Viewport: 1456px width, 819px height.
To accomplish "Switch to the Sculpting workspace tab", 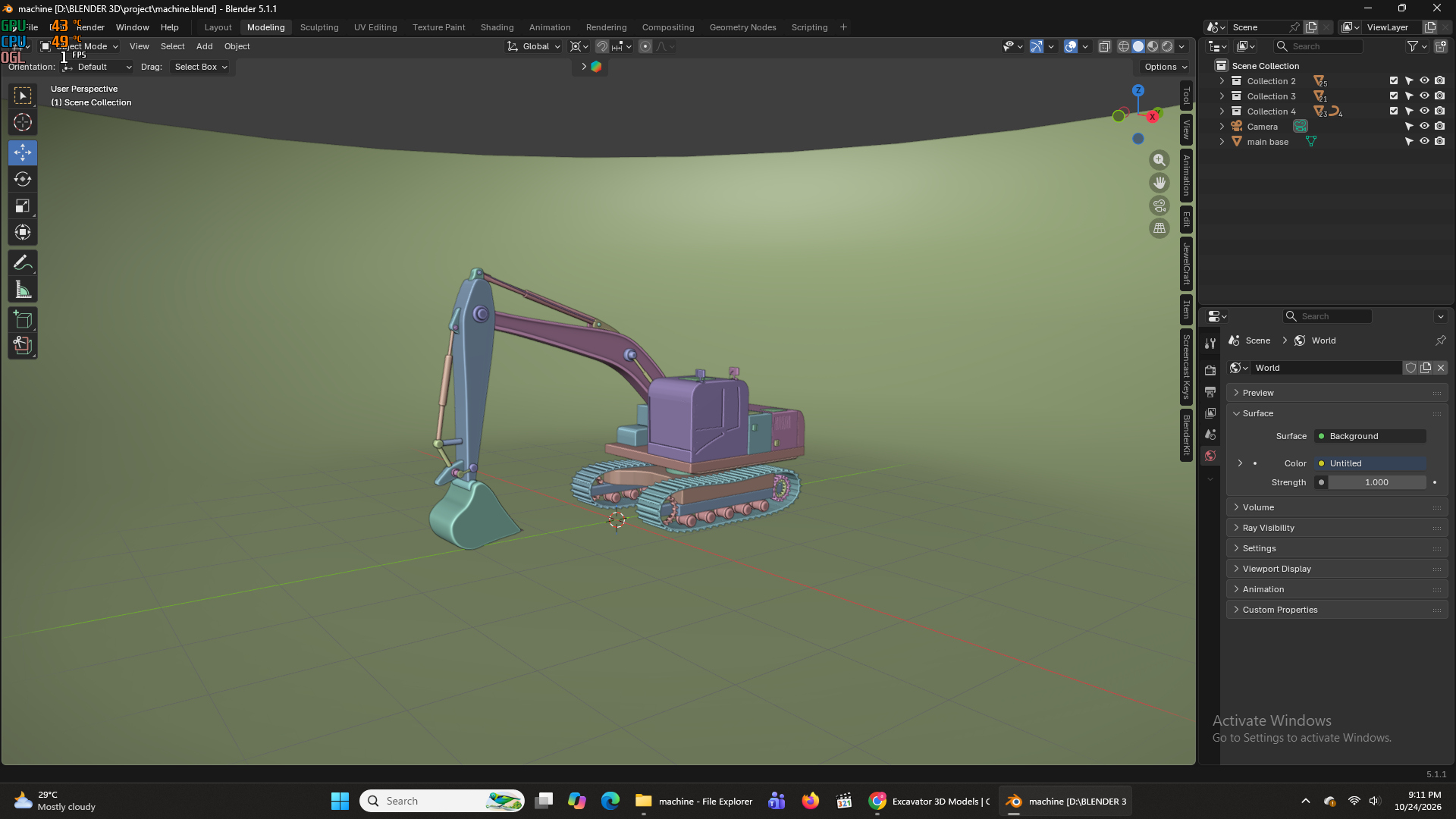I will [319, 27].
